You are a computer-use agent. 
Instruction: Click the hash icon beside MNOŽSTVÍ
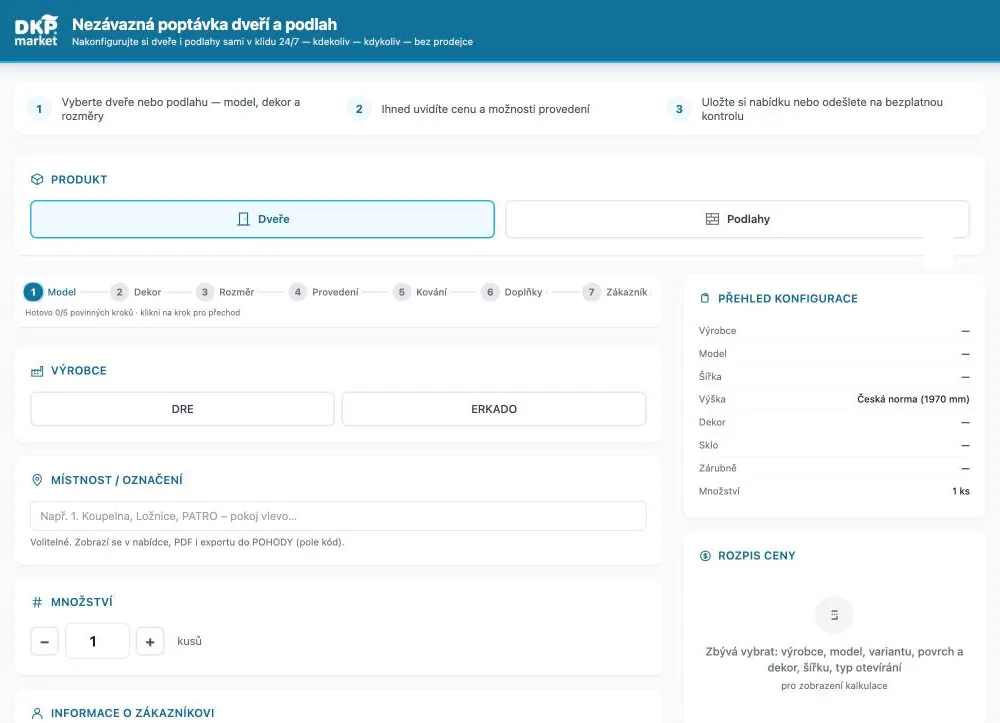tap(37, 602)
